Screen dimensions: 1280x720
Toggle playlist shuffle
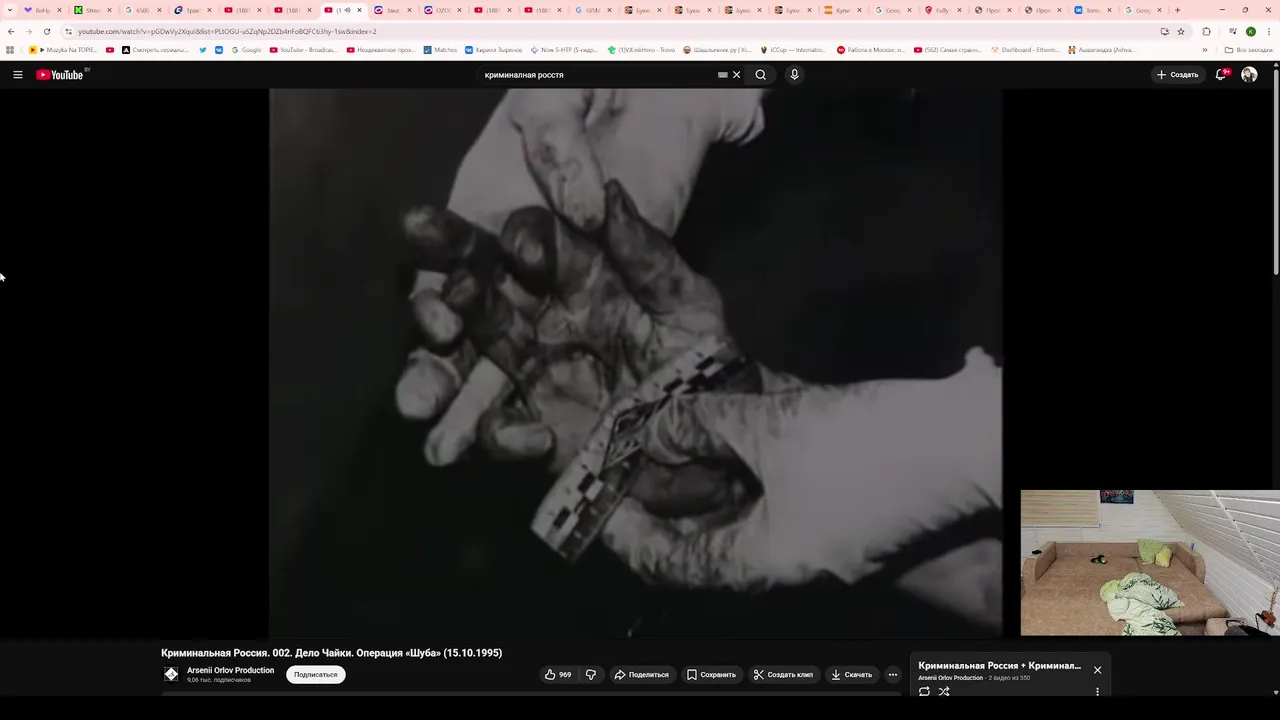[944, 691]
